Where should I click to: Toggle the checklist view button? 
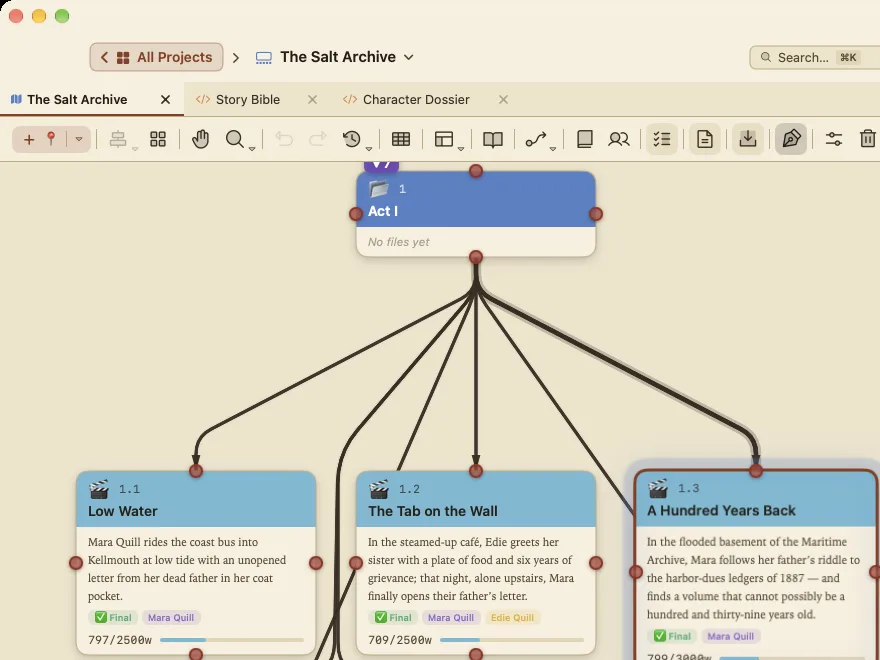point(662,139)
